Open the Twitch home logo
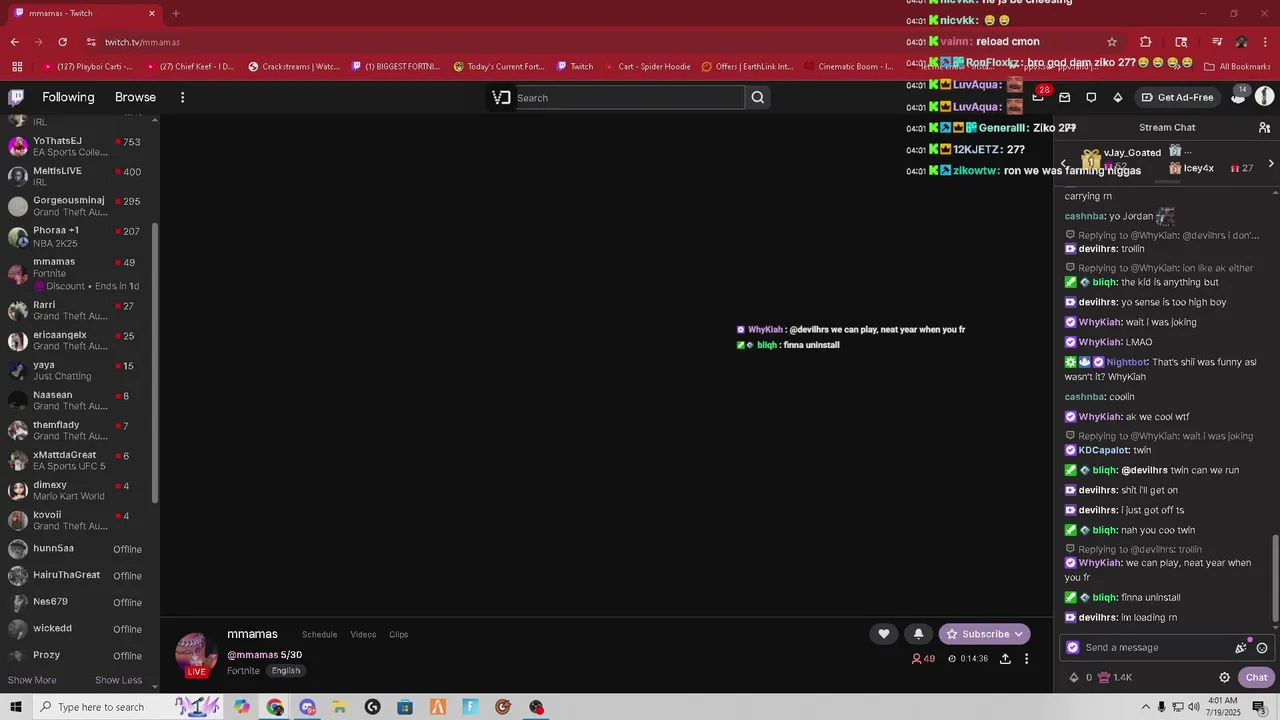 (x=16, y=97)
